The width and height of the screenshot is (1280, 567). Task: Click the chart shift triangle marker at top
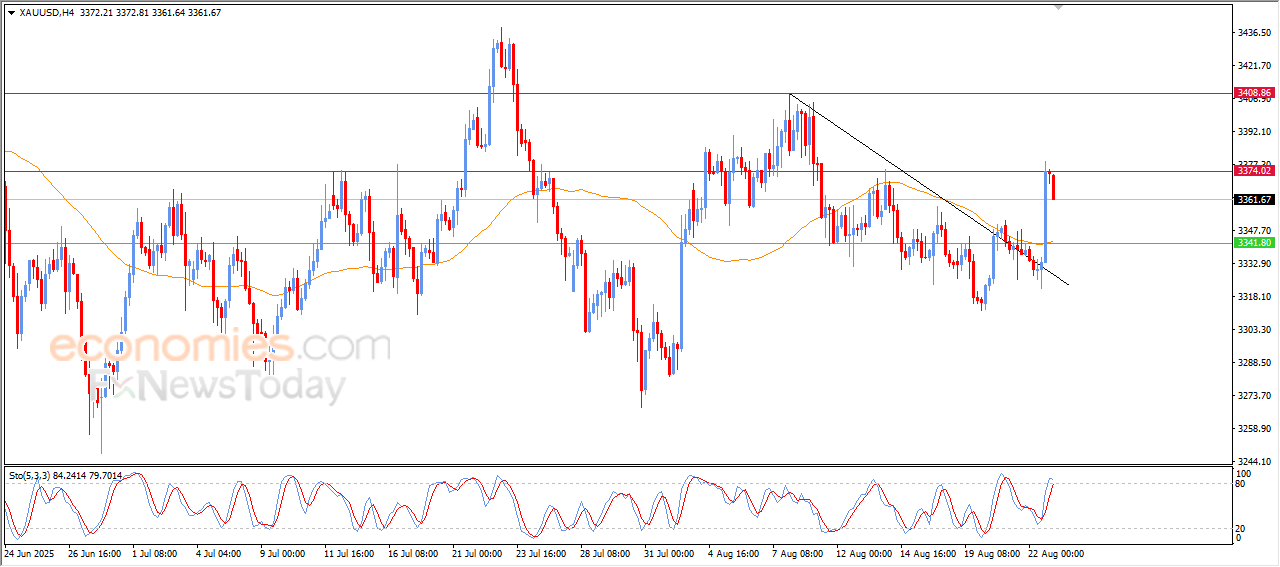[x=1060, y=7]
